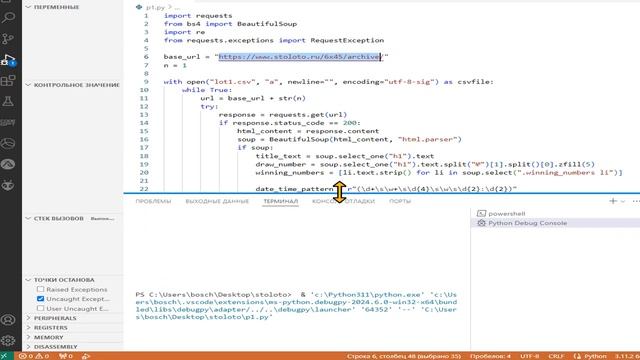Switch to the ПРОБЛЕМЫ panel tab
Image resolution: width=640 pixels, height=360 pixels.
click(153, 201)
